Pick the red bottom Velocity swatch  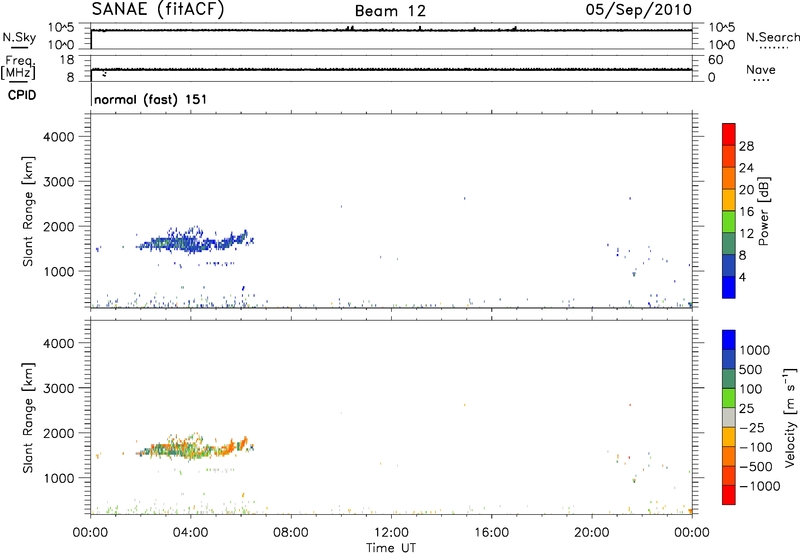point(729,495)
